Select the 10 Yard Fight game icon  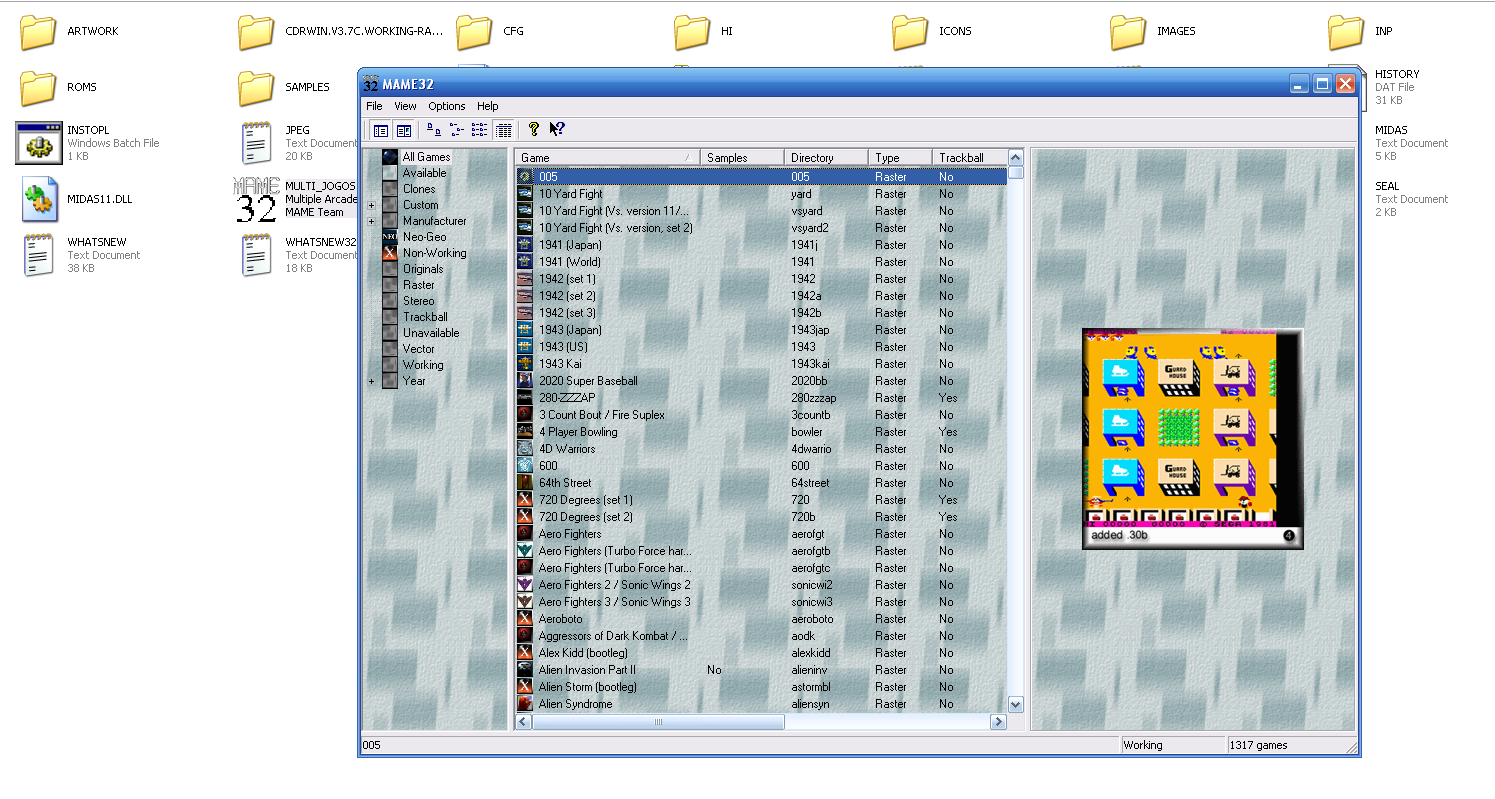tap(524, 194)
